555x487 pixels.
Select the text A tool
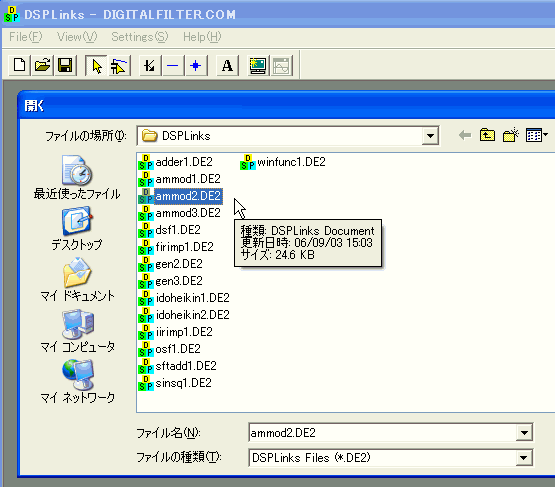tap(227, 65)
